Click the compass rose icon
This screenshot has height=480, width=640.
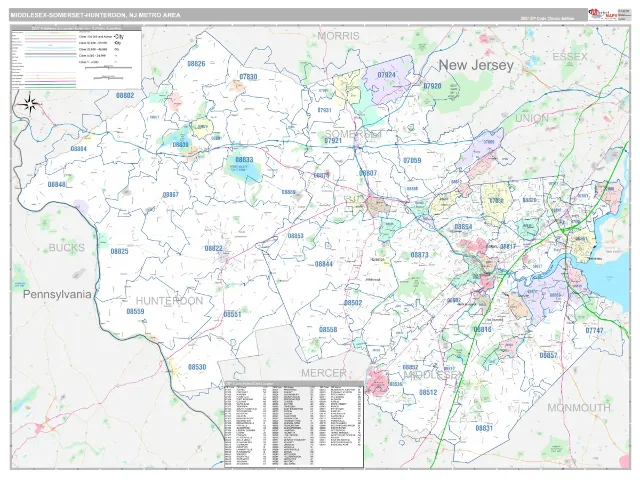tap(30, 103)
